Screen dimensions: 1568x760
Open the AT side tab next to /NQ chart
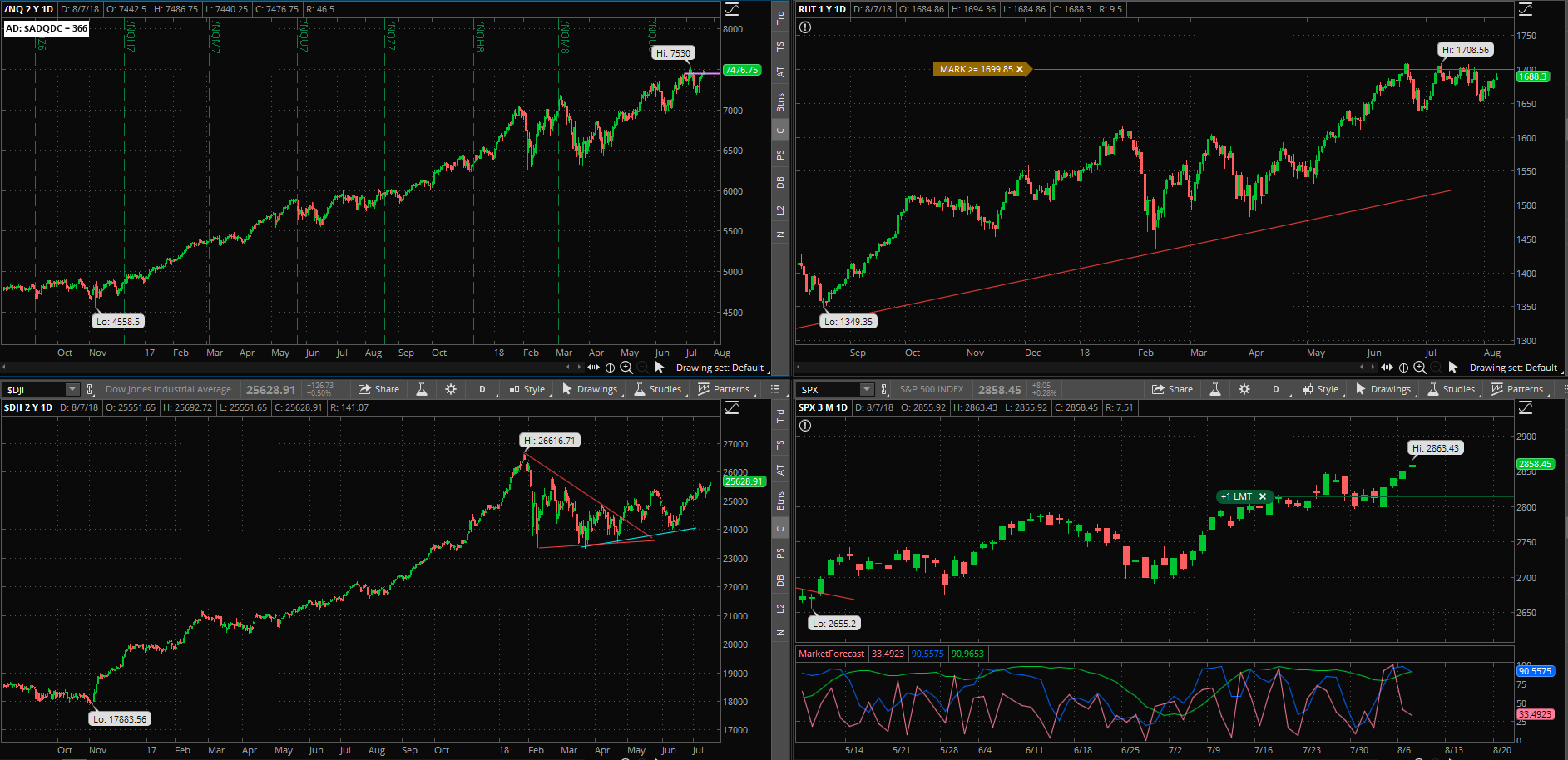[x=780, y=72]
